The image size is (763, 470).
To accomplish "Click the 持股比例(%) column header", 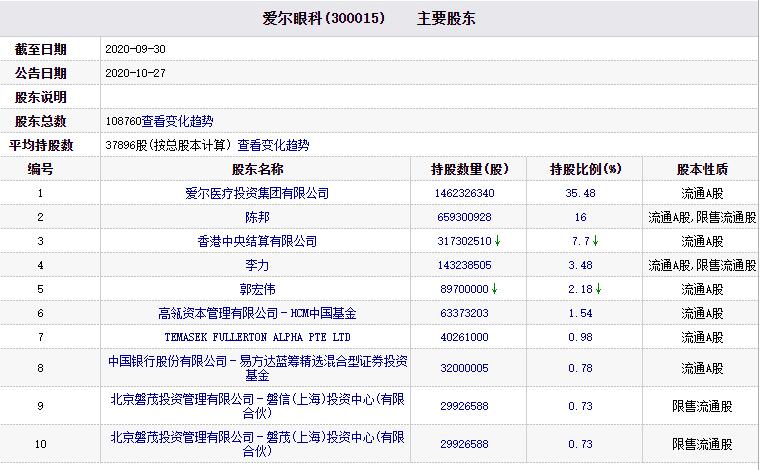I will coord(585,169).
